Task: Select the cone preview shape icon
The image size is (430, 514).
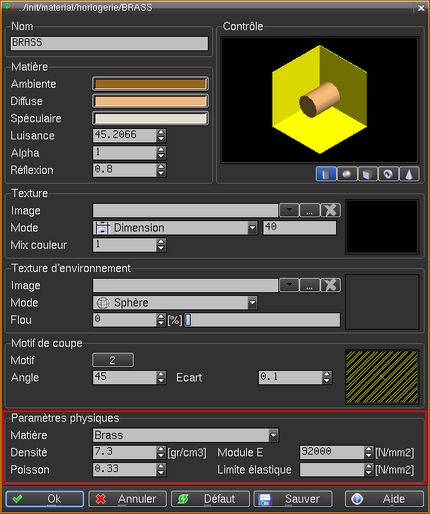Action: click(409, 174)
